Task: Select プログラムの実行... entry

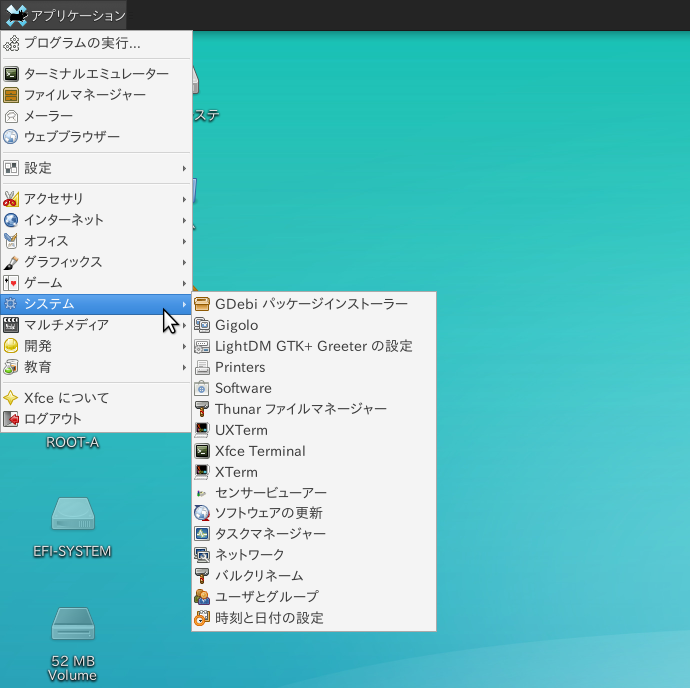Action: pos(96,43)
